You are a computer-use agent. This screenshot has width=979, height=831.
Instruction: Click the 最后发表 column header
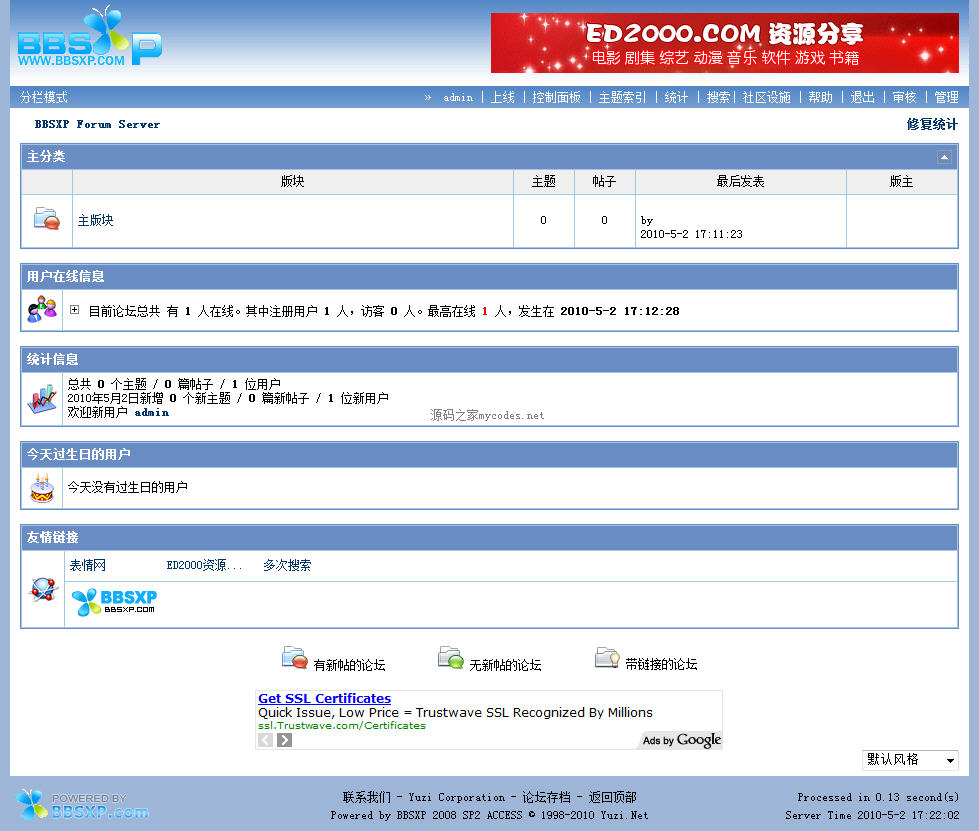[x=740, y=182]
